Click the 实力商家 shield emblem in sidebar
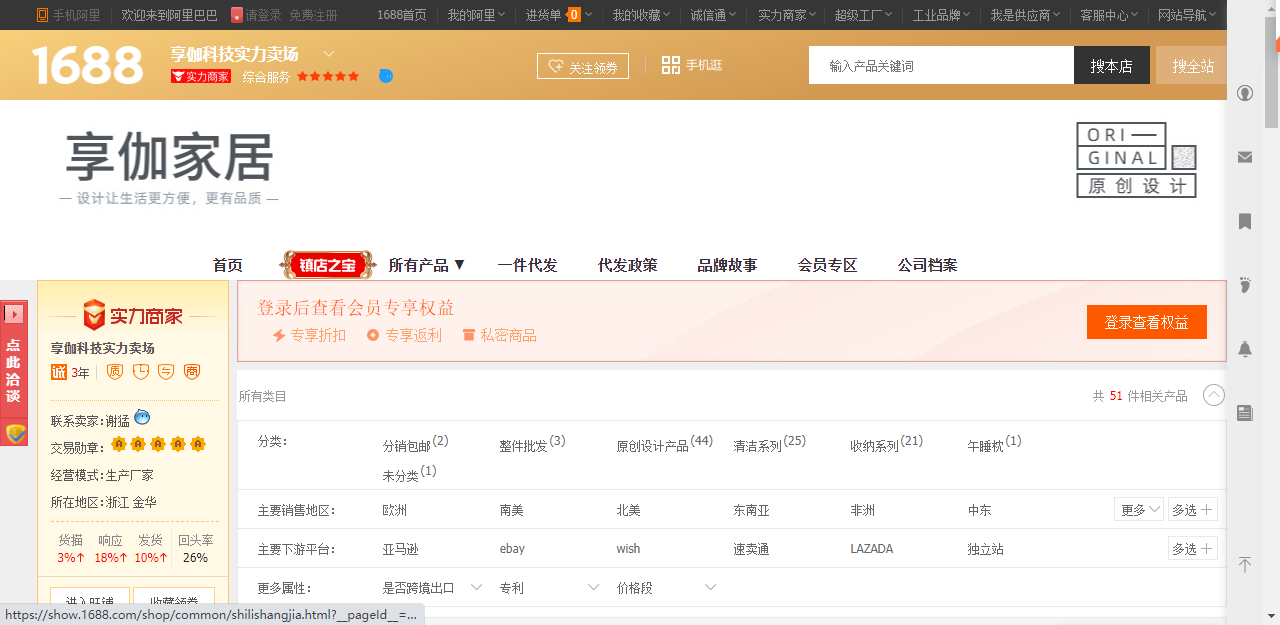This screenshot has height=625, width=1280. coord(94,315)
